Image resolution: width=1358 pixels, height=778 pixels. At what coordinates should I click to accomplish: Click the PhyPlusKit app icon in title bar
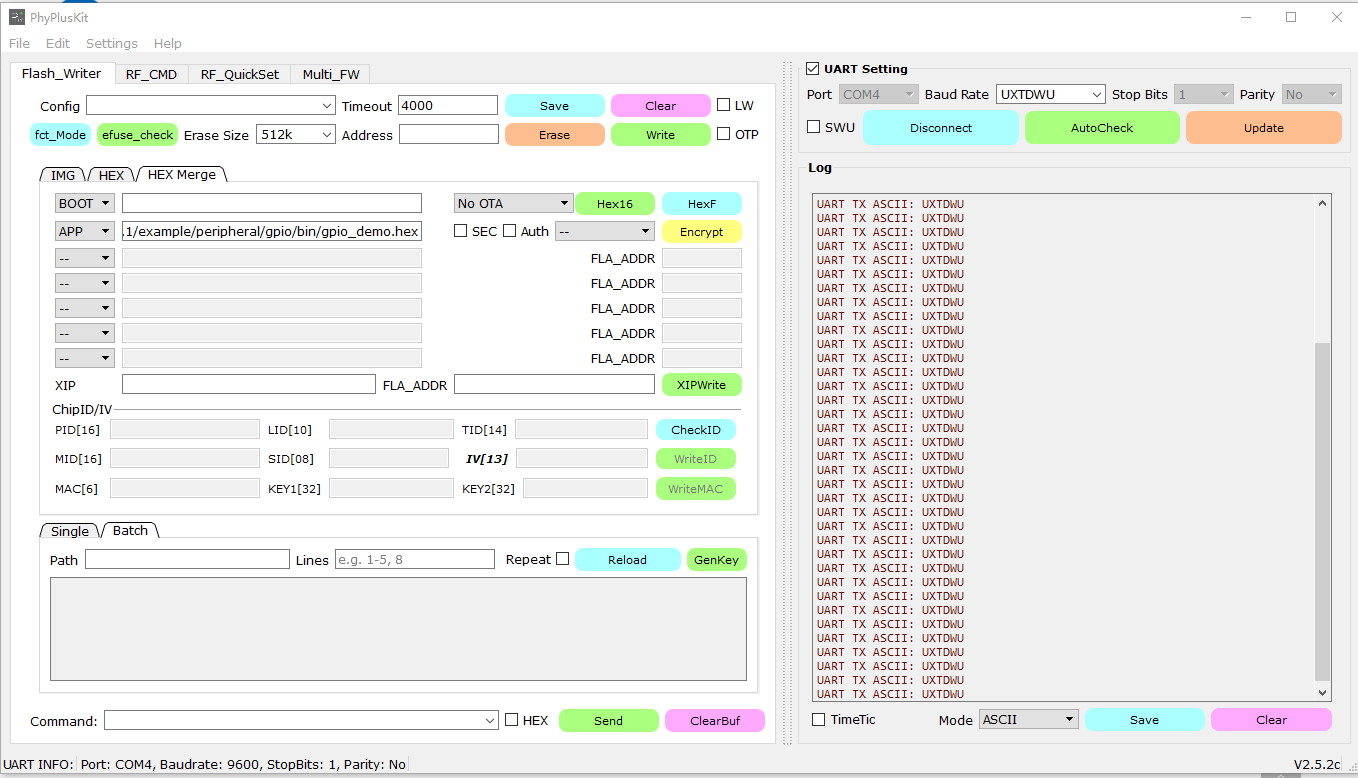(x=17, y=17)
